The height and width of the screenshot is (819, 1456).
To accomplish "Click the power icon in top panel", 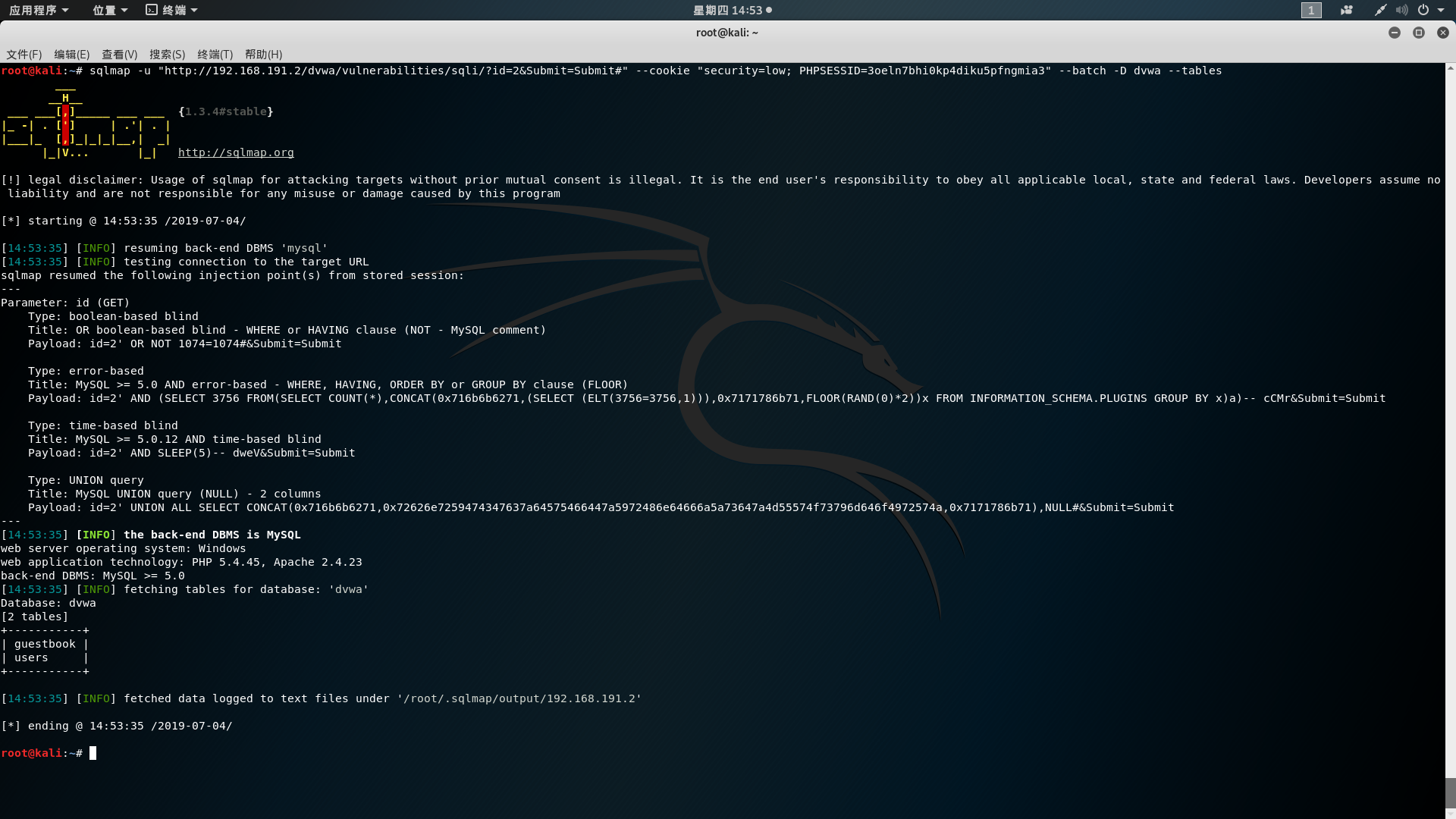I will 1423,10.
